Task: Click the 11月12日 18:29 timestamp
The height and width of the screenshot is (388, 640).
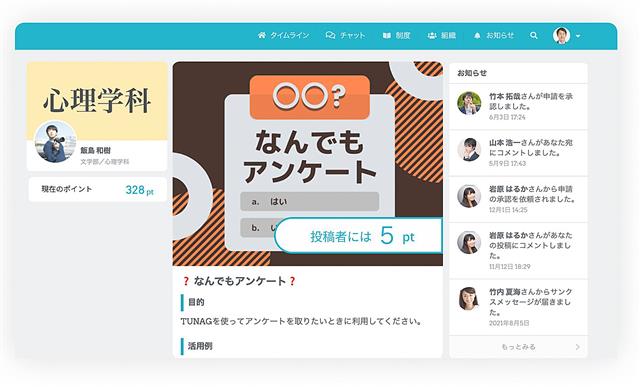Action: click(x=510, y=266)
